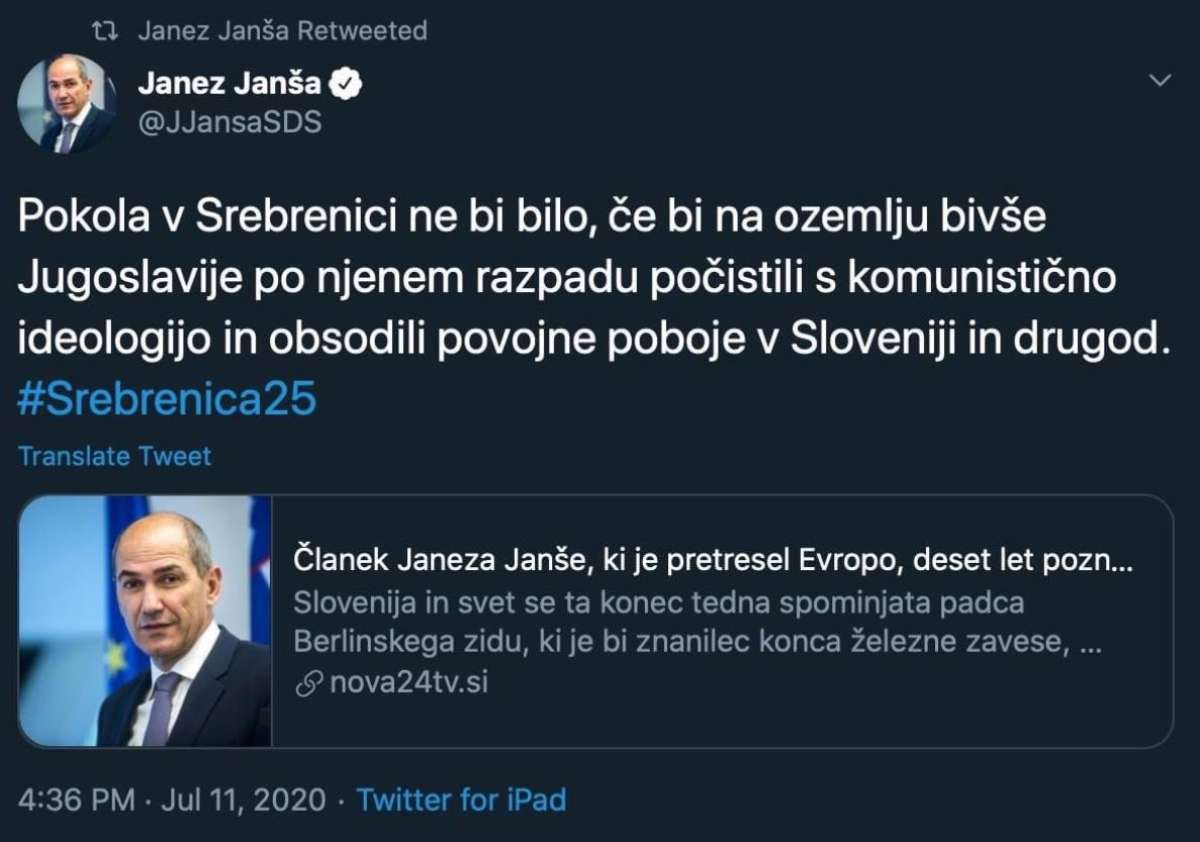Open the tweet options chevron menu
The height and width of the screenshot is (842, 1200).
coord(1160,80)
